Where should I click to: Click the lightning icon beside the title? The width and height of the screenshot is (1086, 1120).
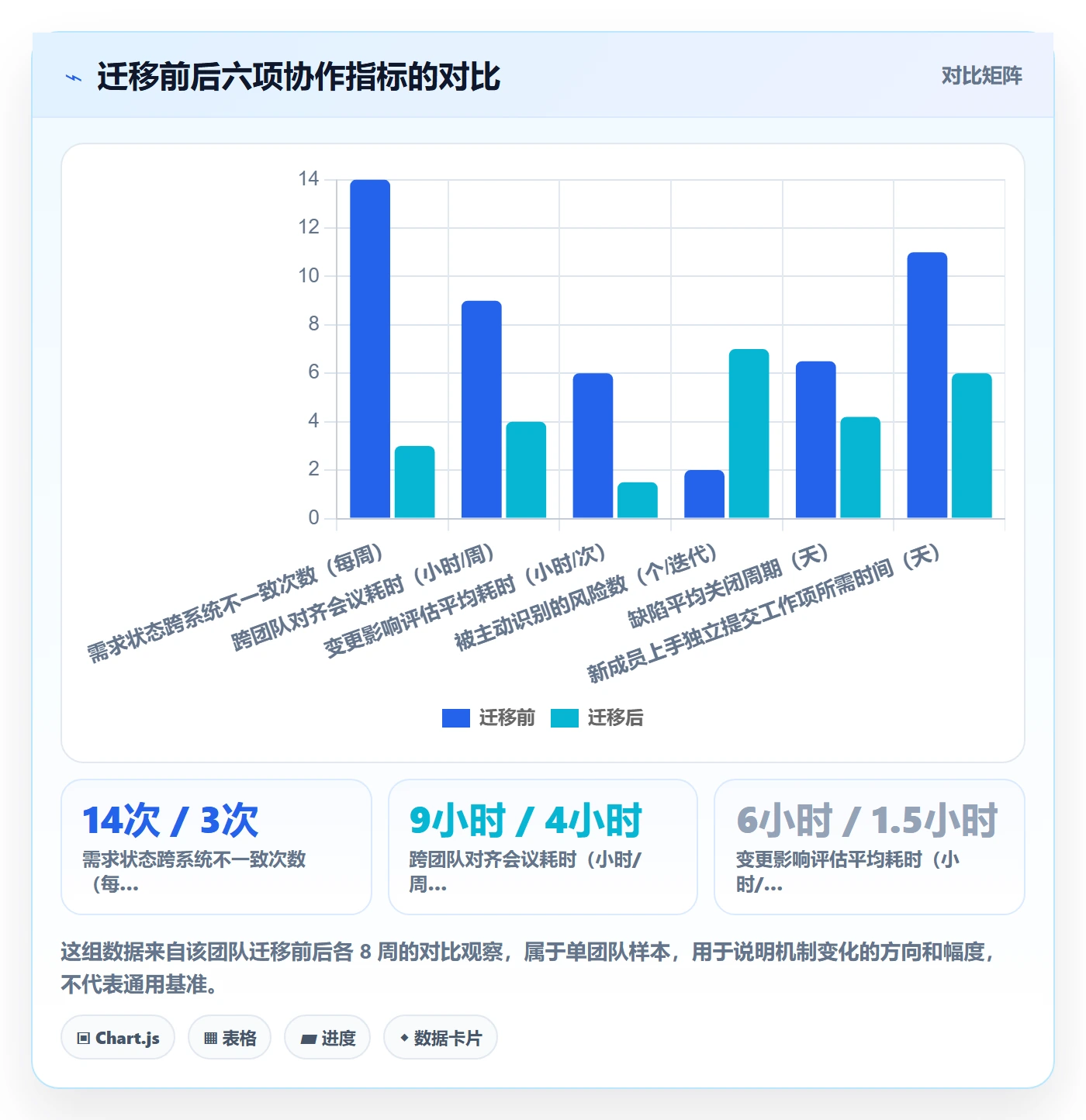[x=74, y=78]
